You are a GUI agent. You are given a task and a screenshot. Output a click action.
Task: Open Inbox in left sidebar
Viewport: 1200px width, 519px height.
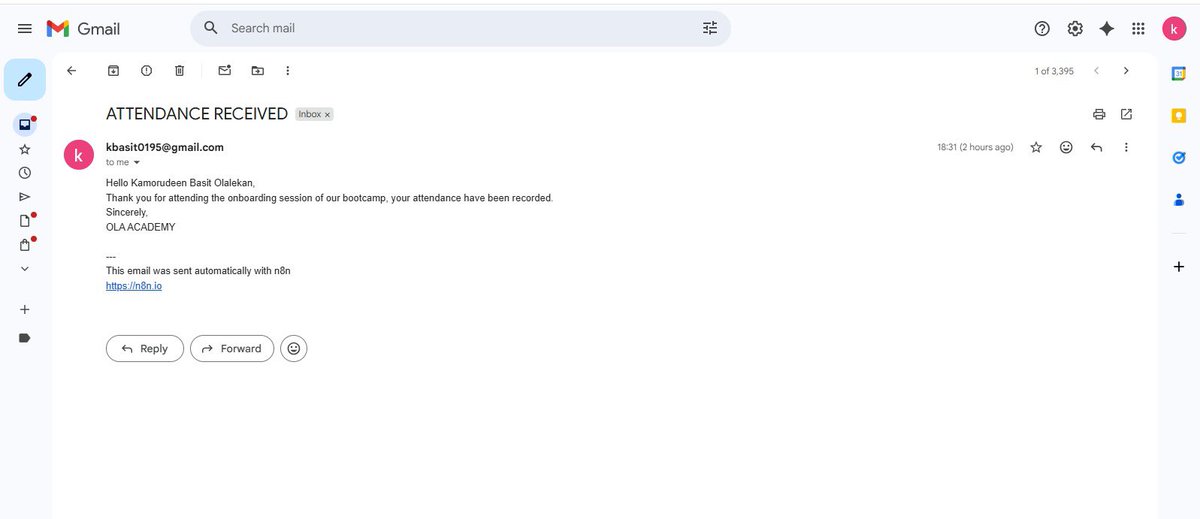(25, 124)
